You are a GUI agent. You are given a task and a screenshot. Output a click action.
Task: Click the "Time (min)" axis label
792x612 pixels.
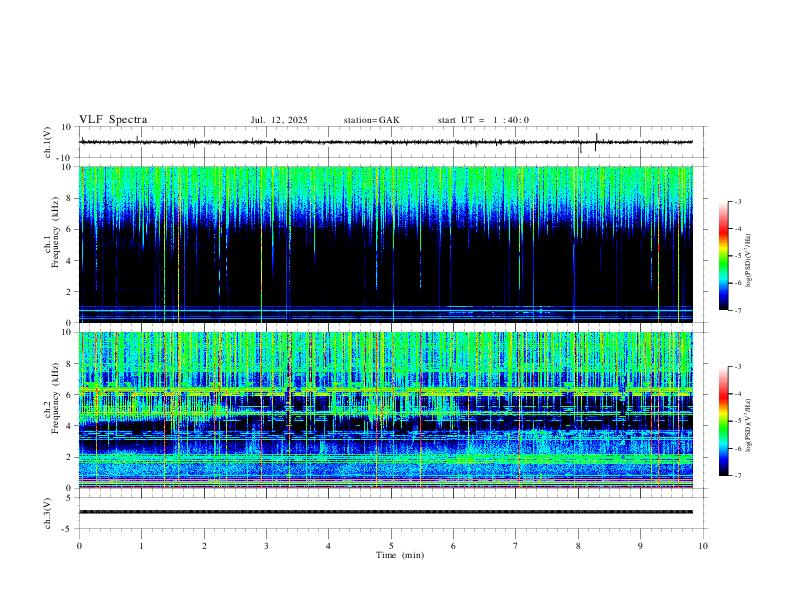[400, 555]
